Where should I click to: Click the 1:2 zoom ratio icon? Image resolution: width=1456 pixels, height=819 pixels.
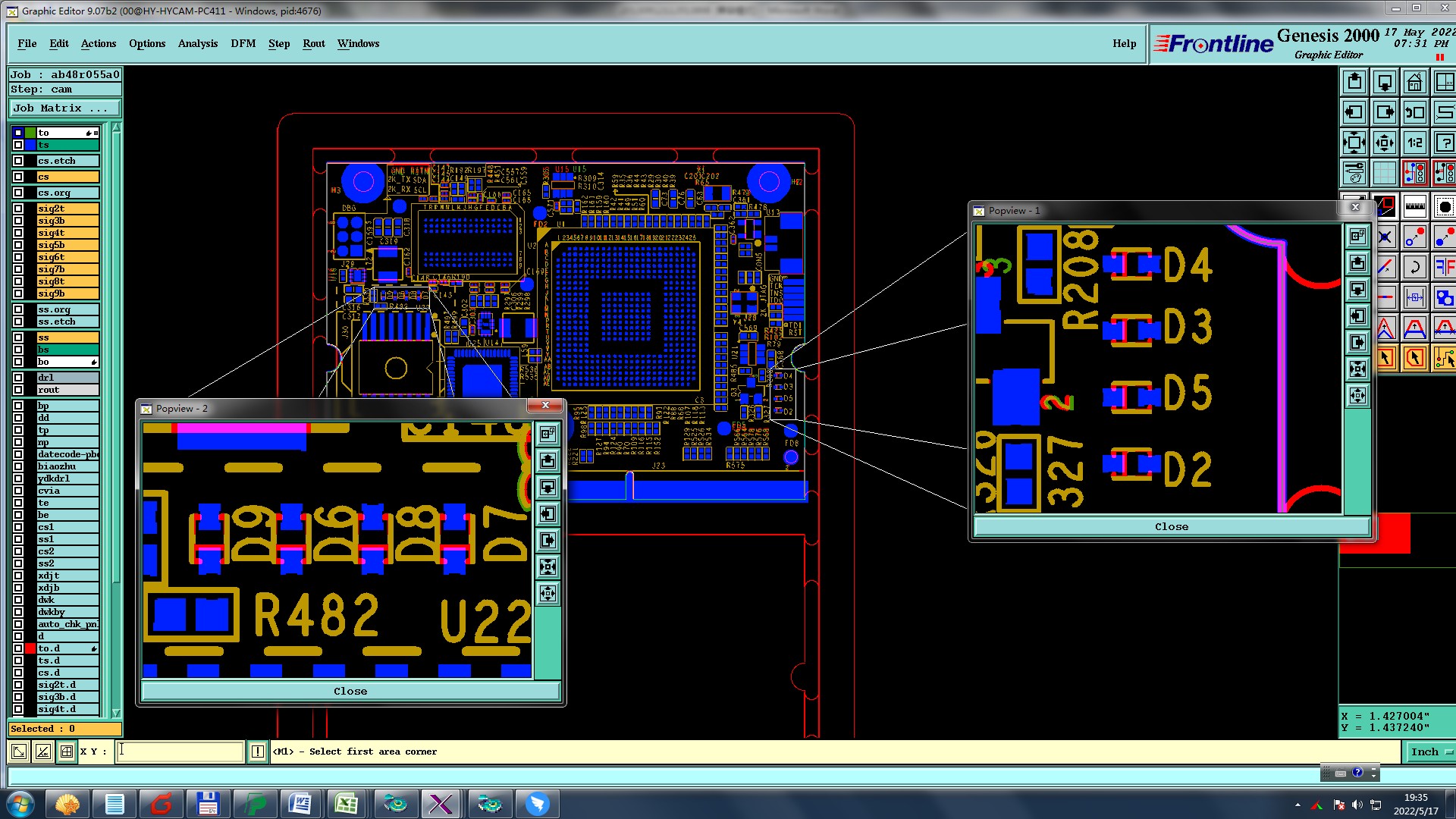click(1414, 143)
